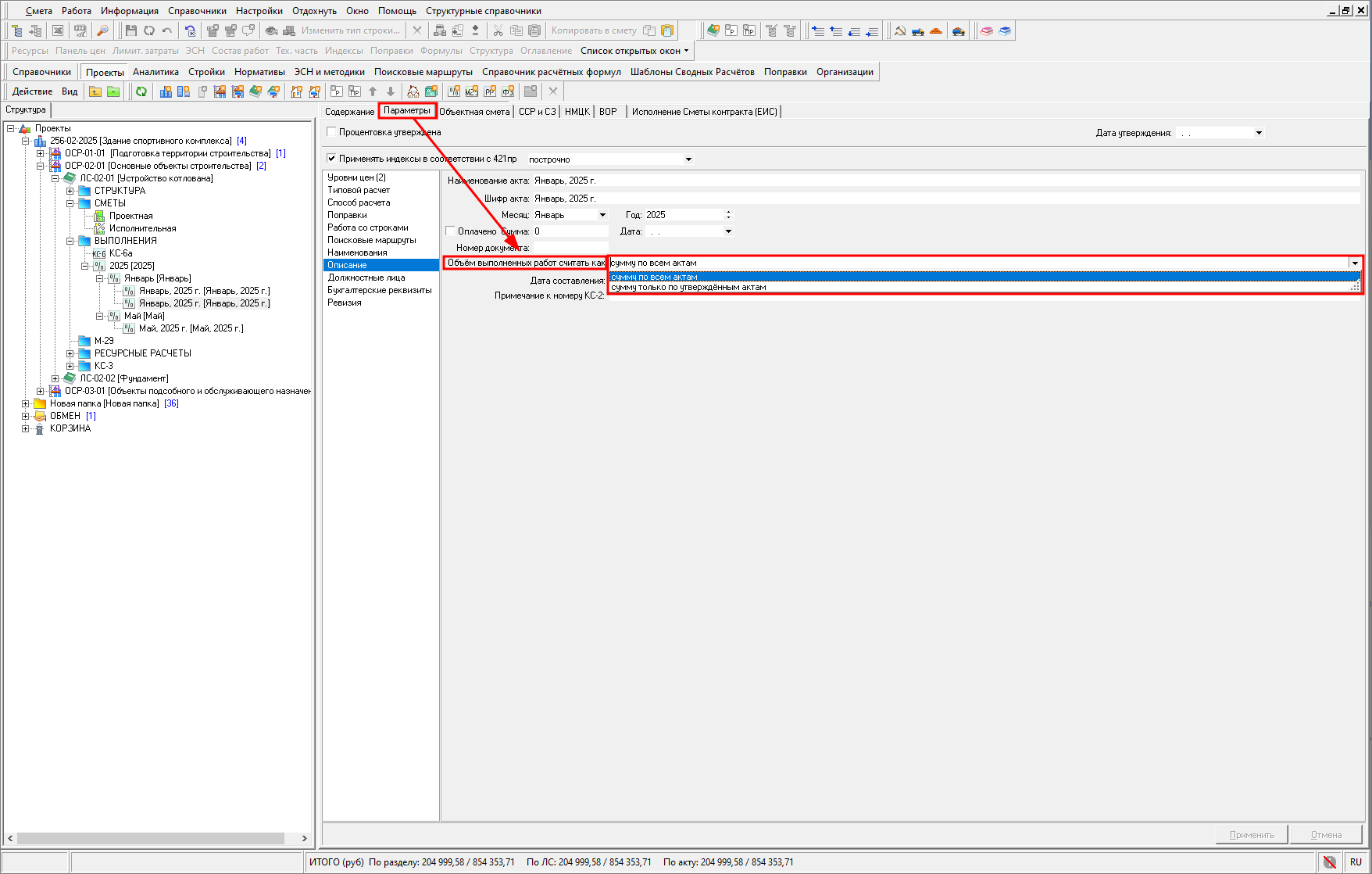Image resolution: width=1372 pixels, height=874 pixels.
Task: Click the scissors cut icon
Action: [x=498, y=30]
